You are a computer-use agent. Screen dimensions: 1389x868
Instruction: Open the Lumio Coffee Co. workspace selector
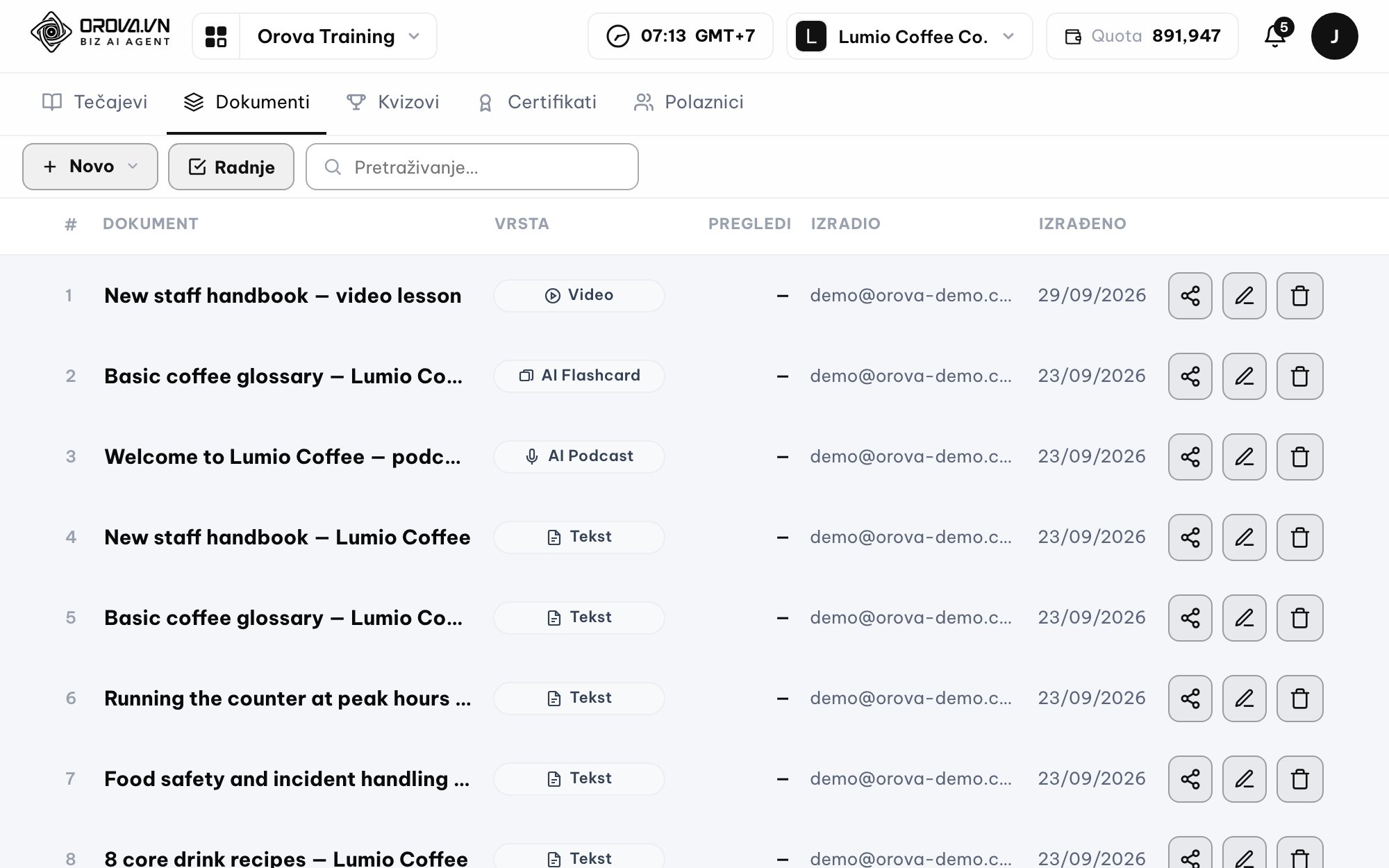coord(909,36)
